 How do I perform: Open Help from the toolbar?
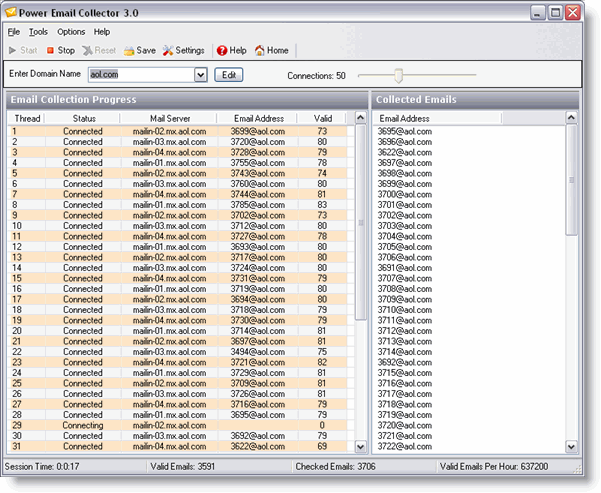(232, 50)
